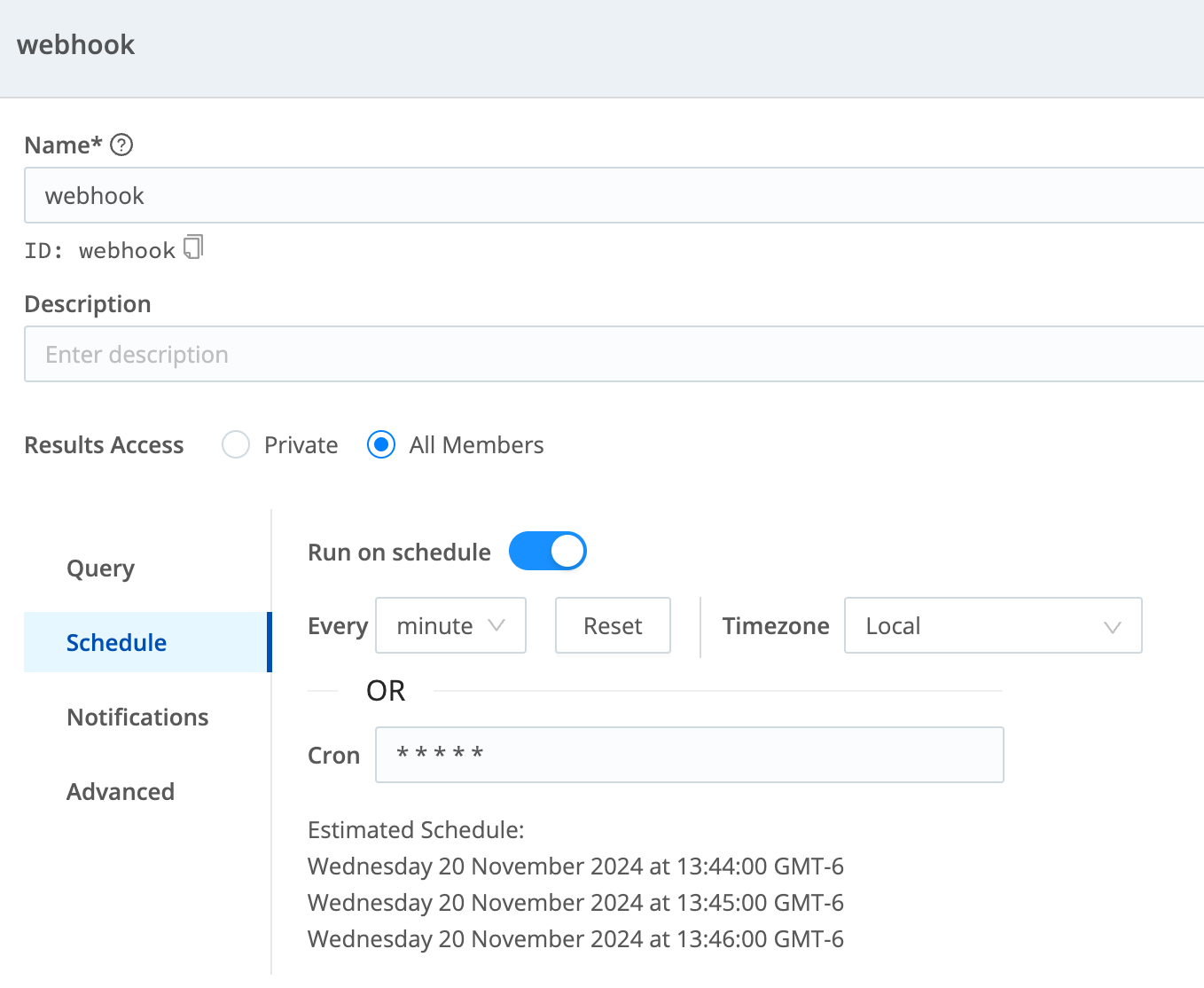Focus the Enter description text box

pos(612,354)
